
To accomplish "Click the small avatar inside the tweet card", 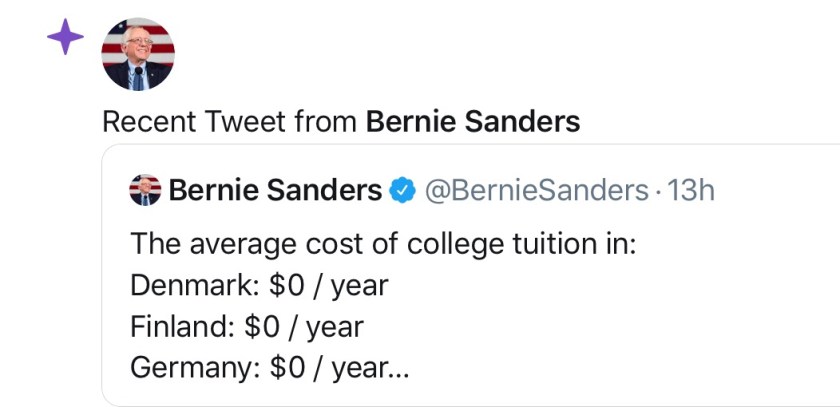I will point(146,190).
